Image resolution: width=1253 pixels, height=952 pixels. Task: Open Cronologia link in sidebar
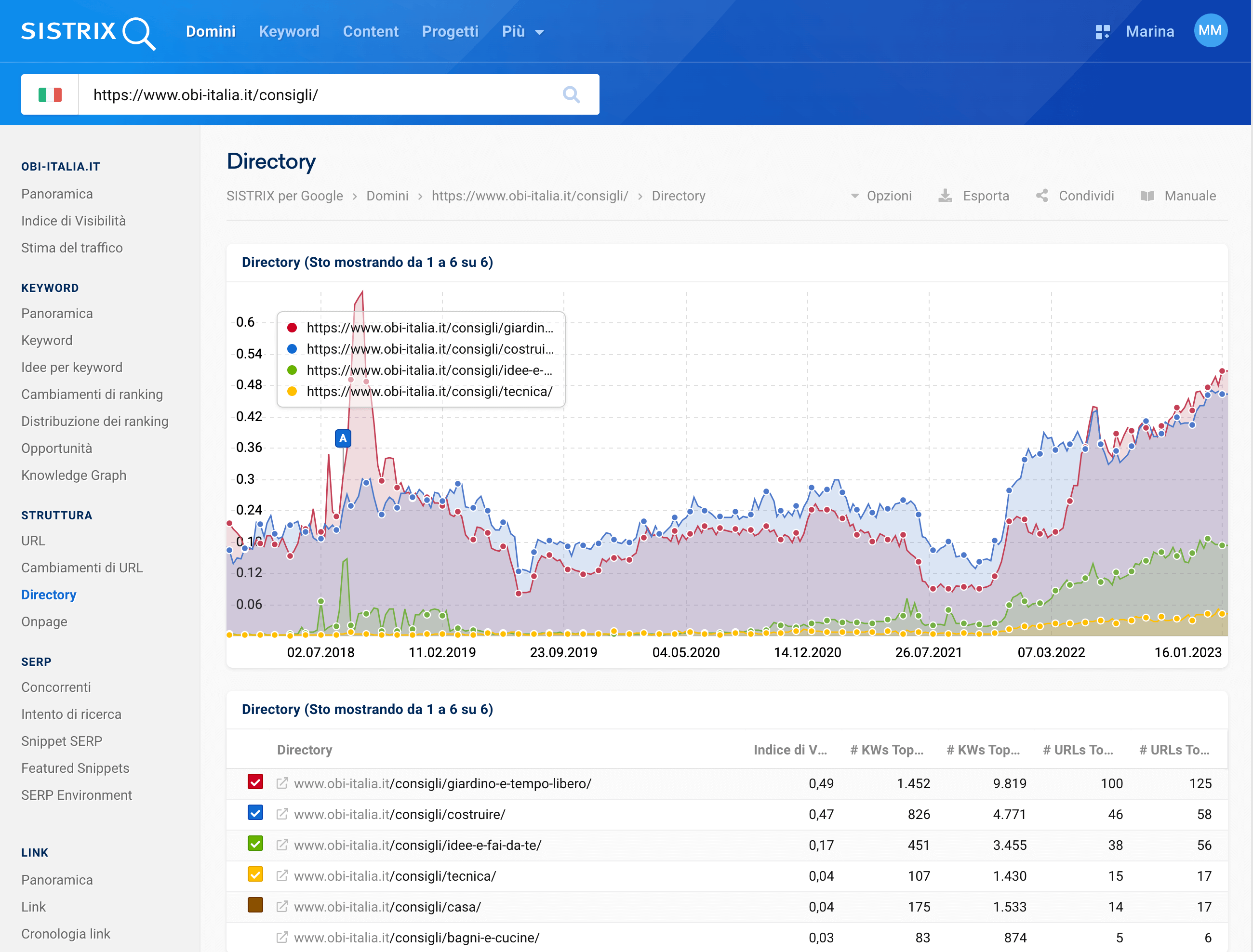click(x=66, y=934)
